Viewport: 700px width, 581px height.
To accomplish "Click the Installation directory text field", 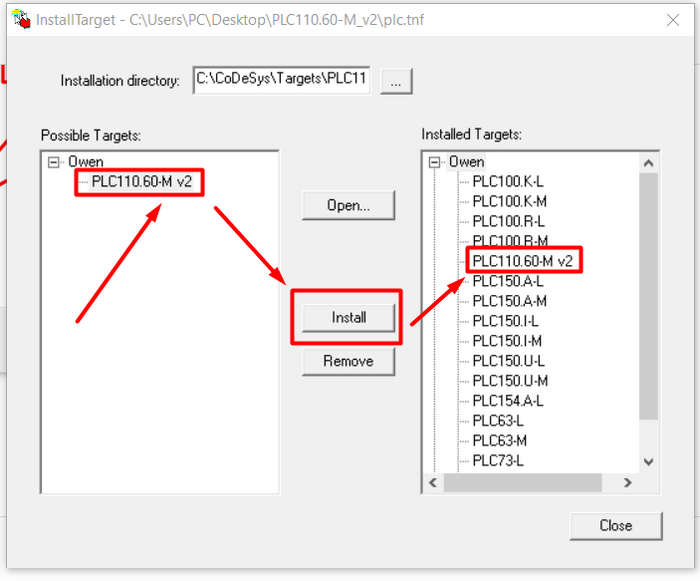I will [282, 80].
